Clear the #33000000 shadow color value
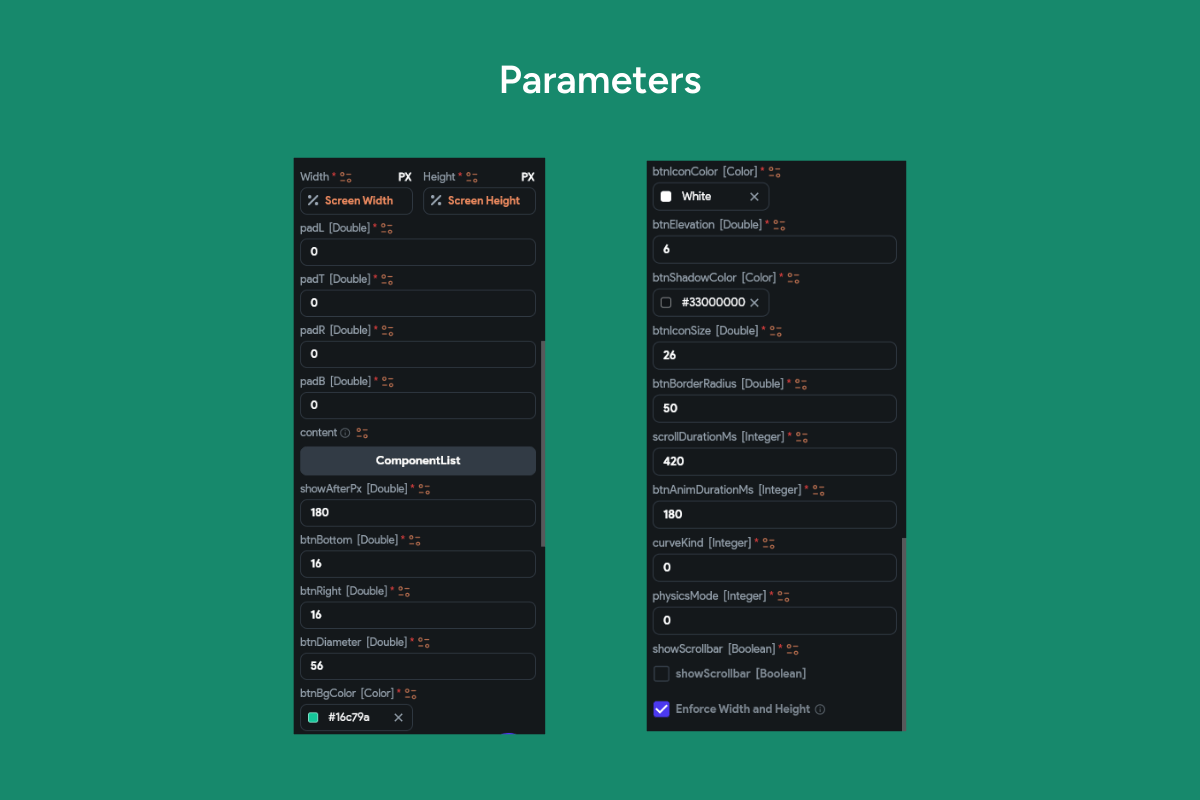 click(754, 303)
